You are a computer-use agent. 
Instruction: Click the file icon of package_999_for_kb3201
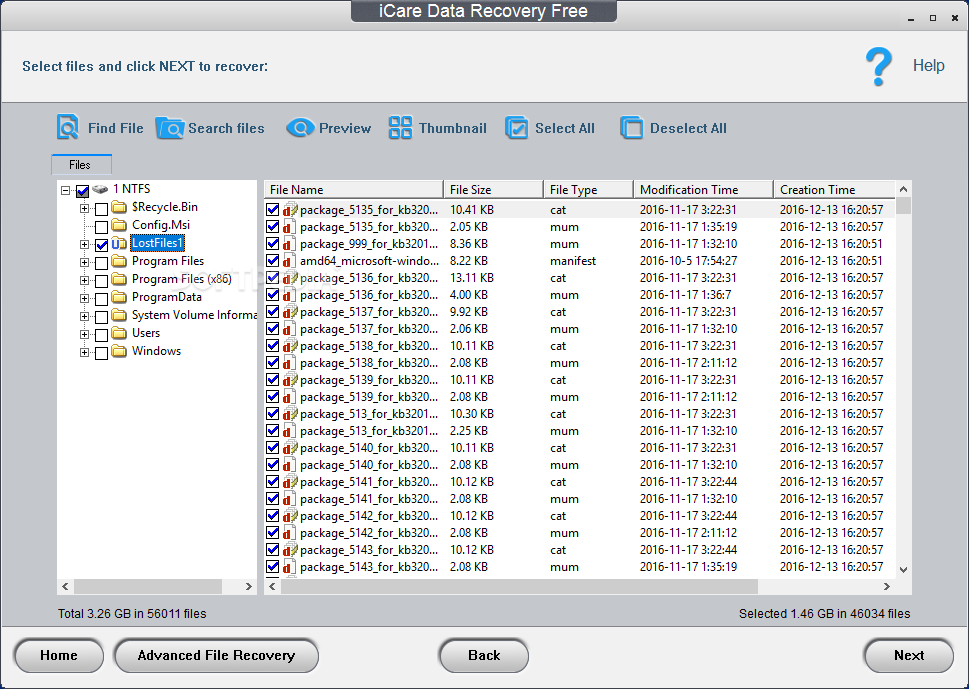(290, 243)
